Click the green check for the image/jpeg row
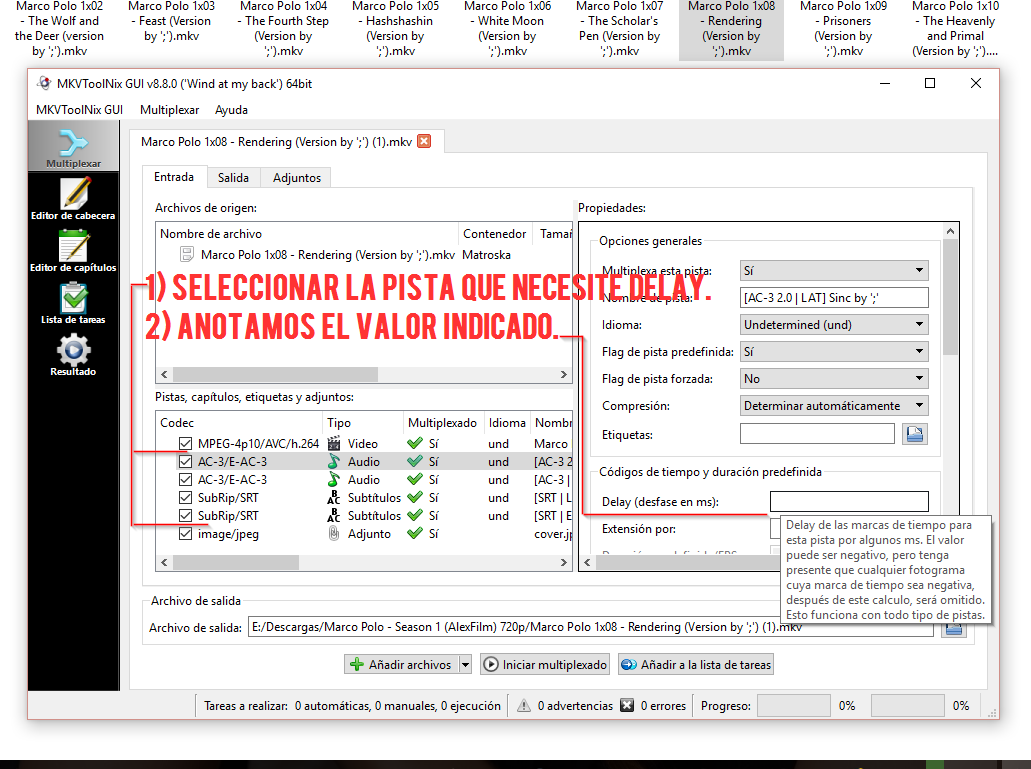This screenshot has width=1031, height=769. (x=414, y=534)
